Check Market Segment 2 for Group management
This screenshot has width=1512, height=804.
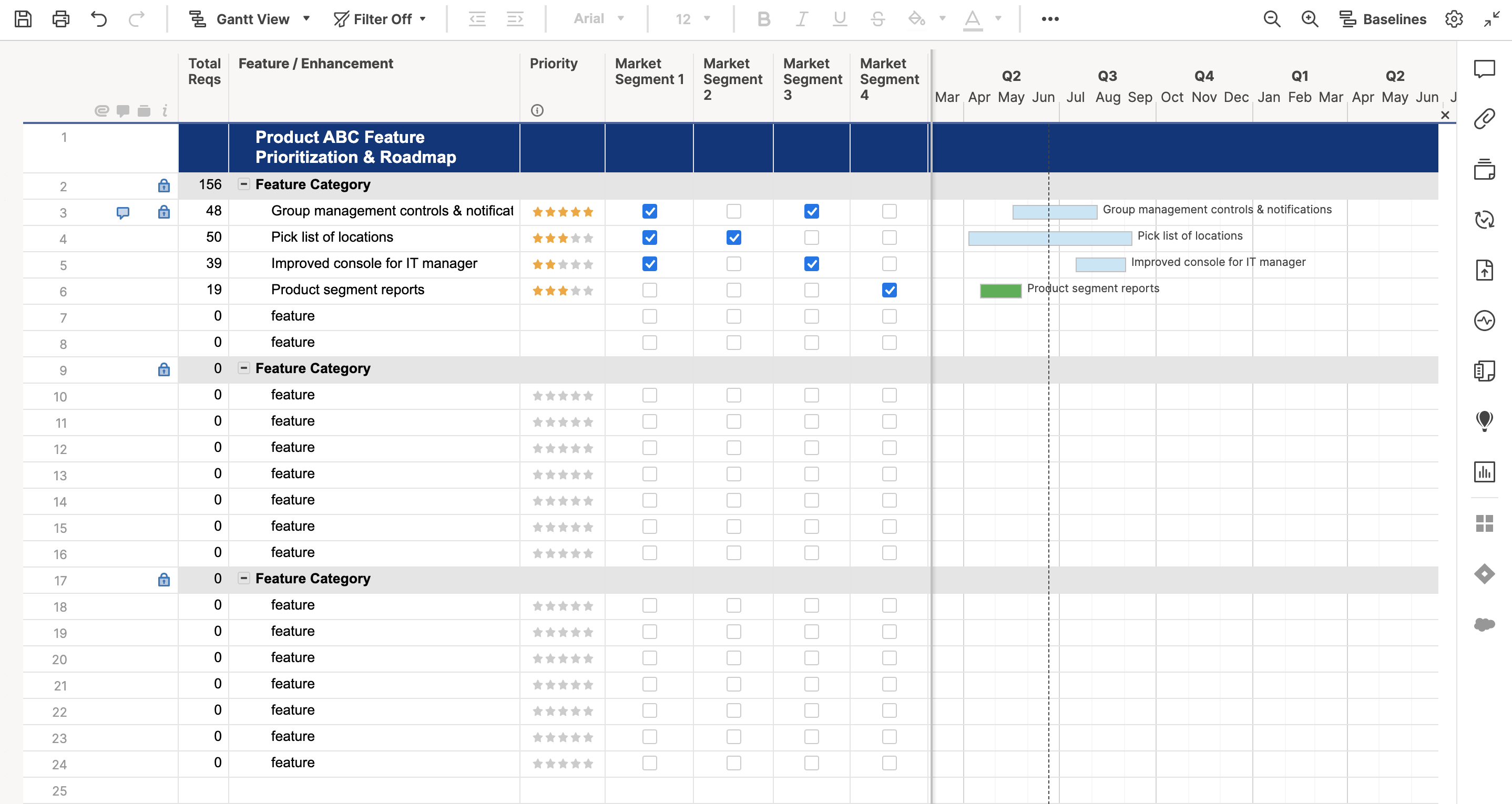point(733,211)
